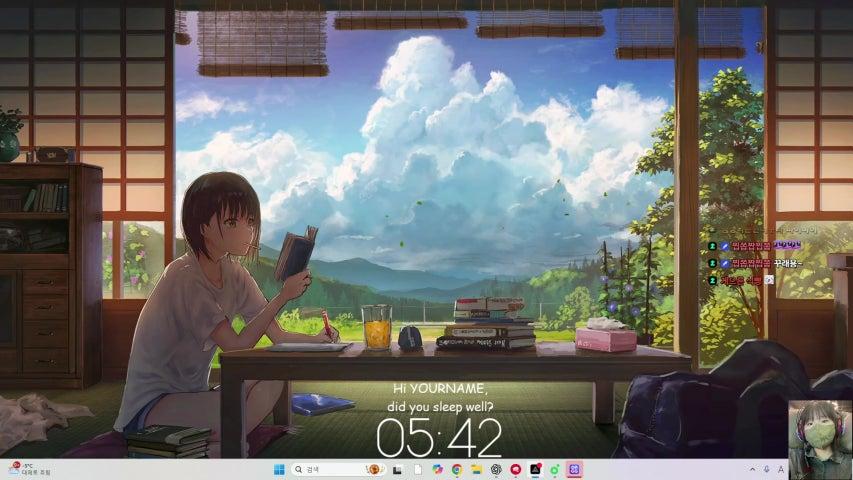Click the search highlight icon in search box
Viewport: 853px width, 480px height.
(x=374, y=470)
